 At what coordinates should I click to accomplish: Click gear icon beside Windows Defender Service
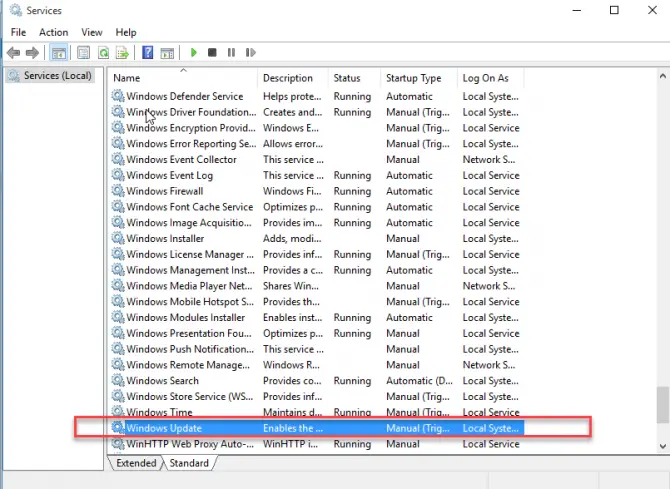tap(118, 96)
